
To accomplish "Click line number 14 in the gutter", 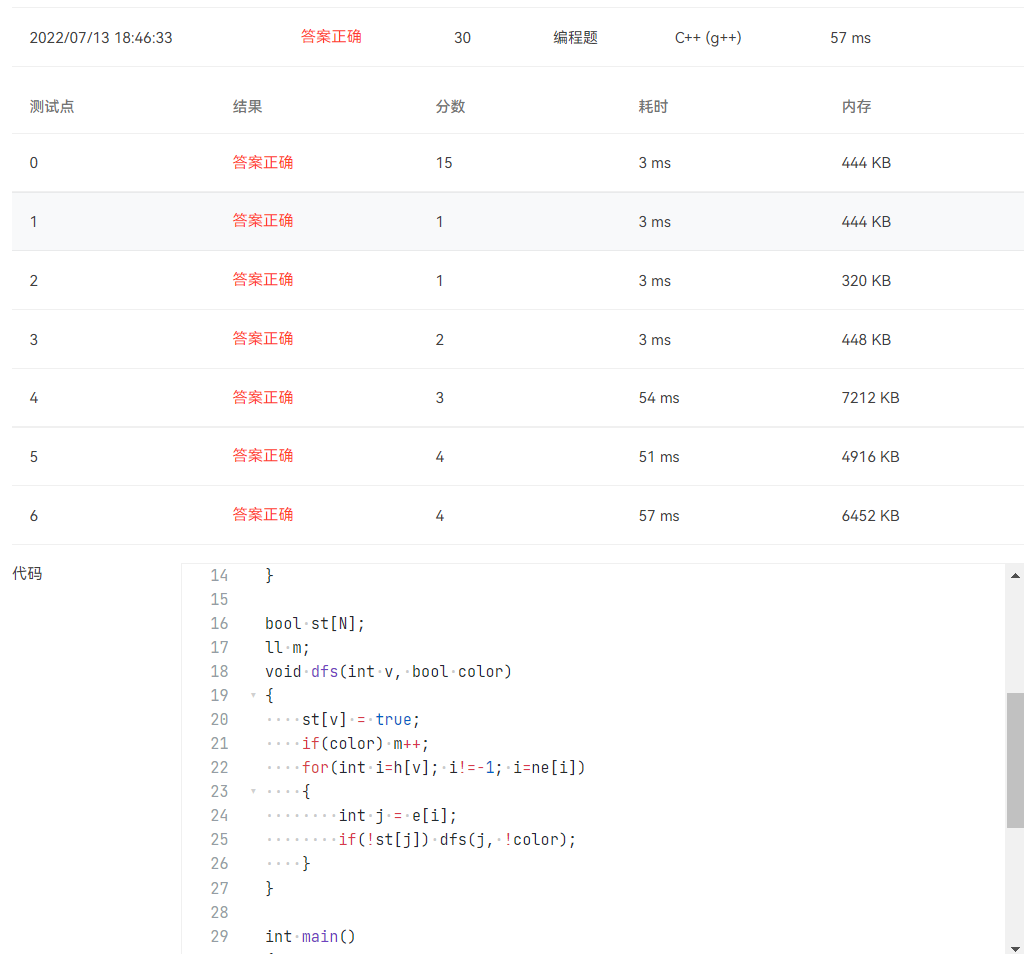I will point(219,575).
